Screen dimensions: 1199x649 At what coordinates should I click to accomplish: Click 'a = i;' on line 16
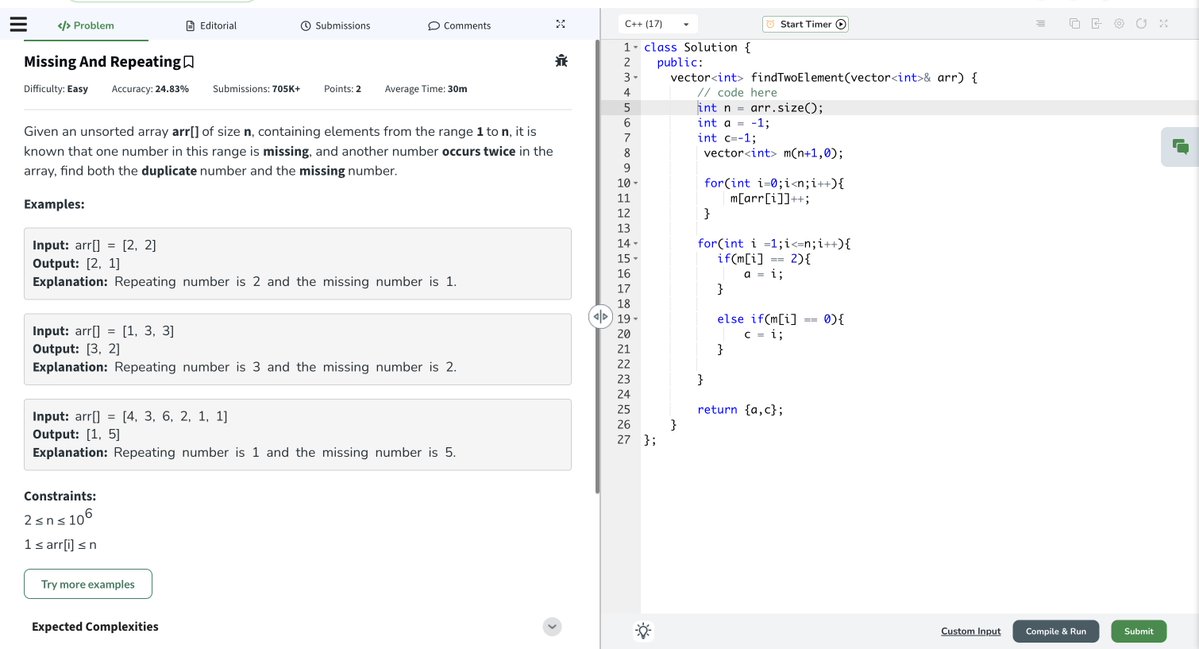763,274
